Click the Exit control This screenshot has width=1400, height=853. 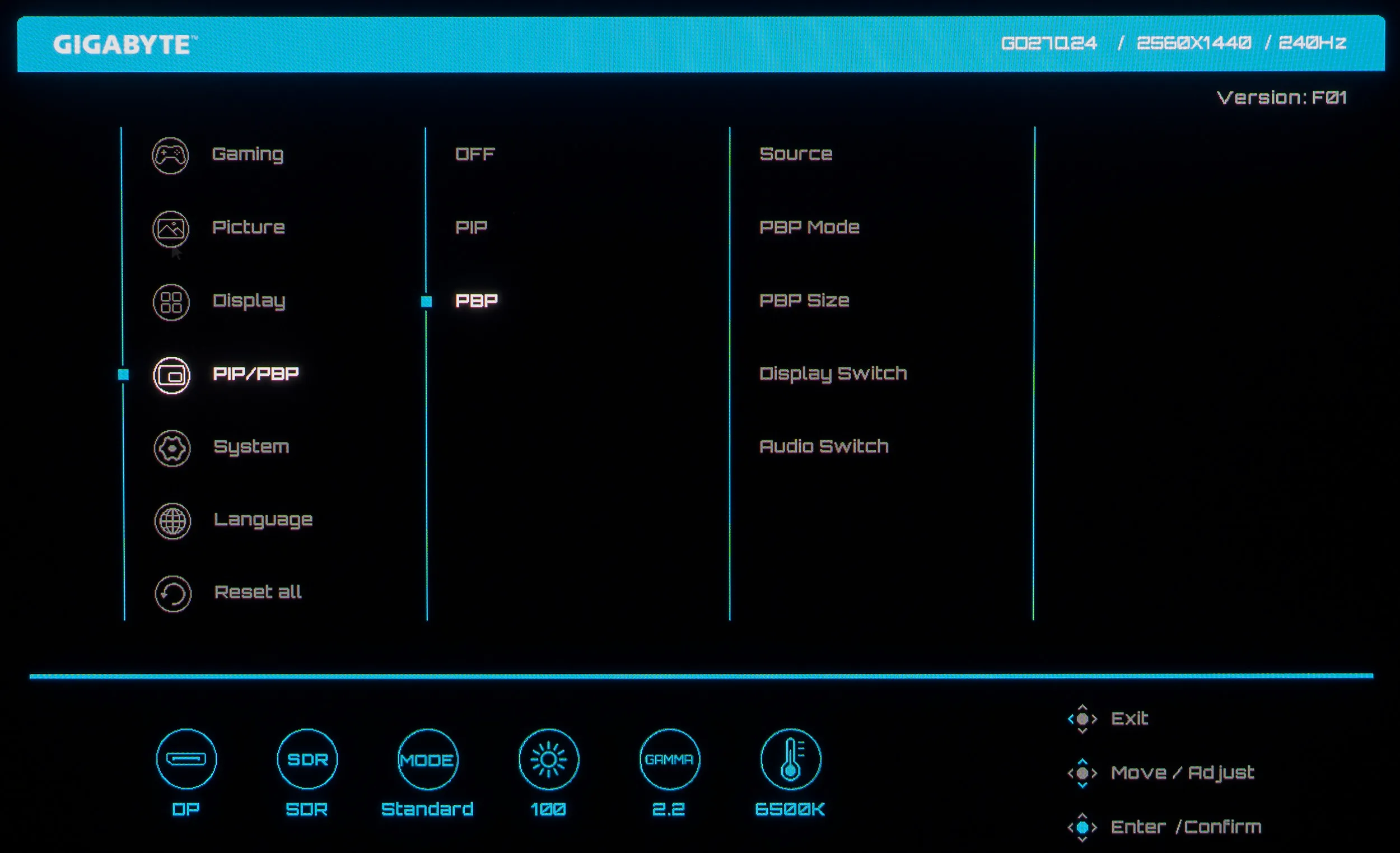(x=1128, y=719)
